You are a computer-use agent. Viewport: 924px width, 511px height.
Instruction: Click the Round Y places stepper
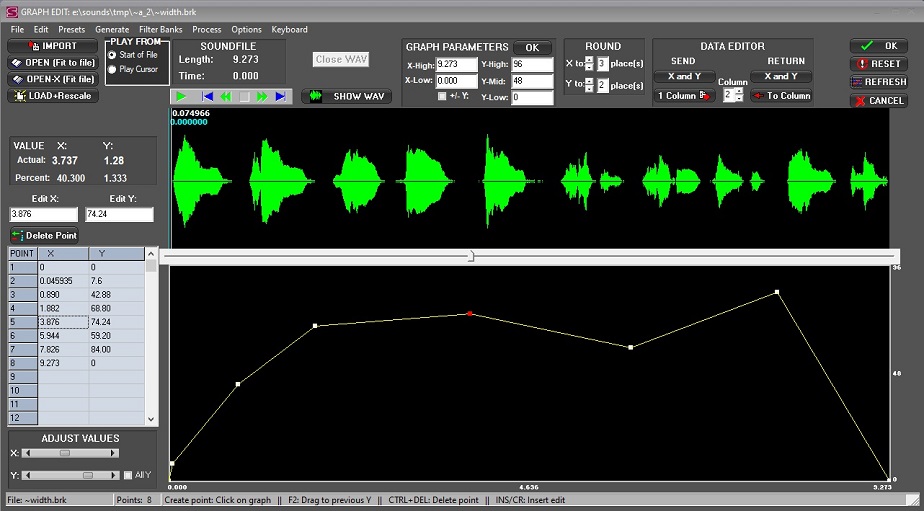coord(589,85)
